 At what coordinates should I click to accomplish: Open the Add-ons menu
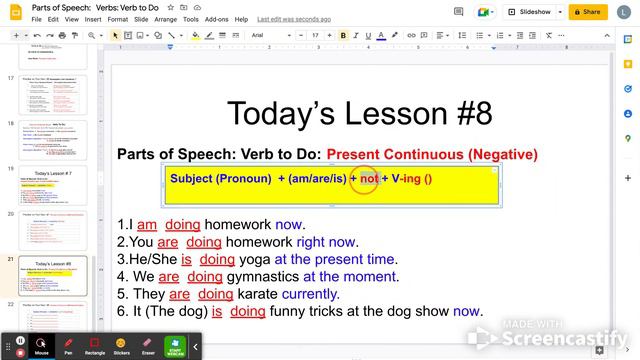click(x=216, y=19)
